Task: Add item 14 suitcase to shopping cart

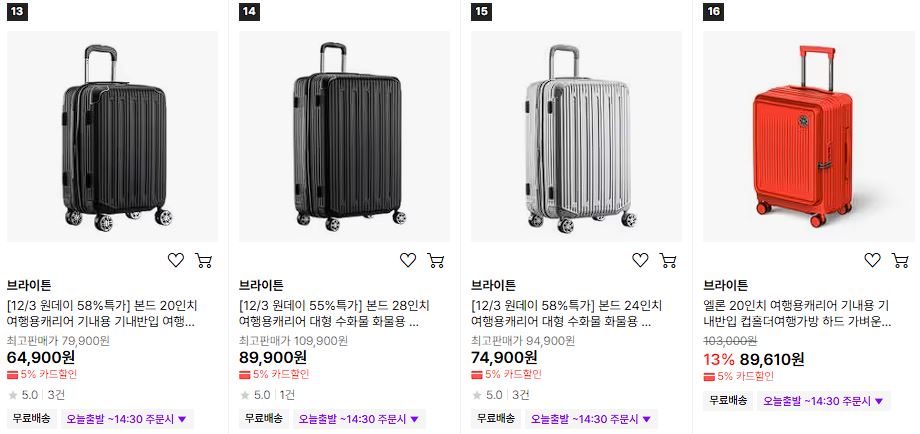Action: [x=435, y=260]
